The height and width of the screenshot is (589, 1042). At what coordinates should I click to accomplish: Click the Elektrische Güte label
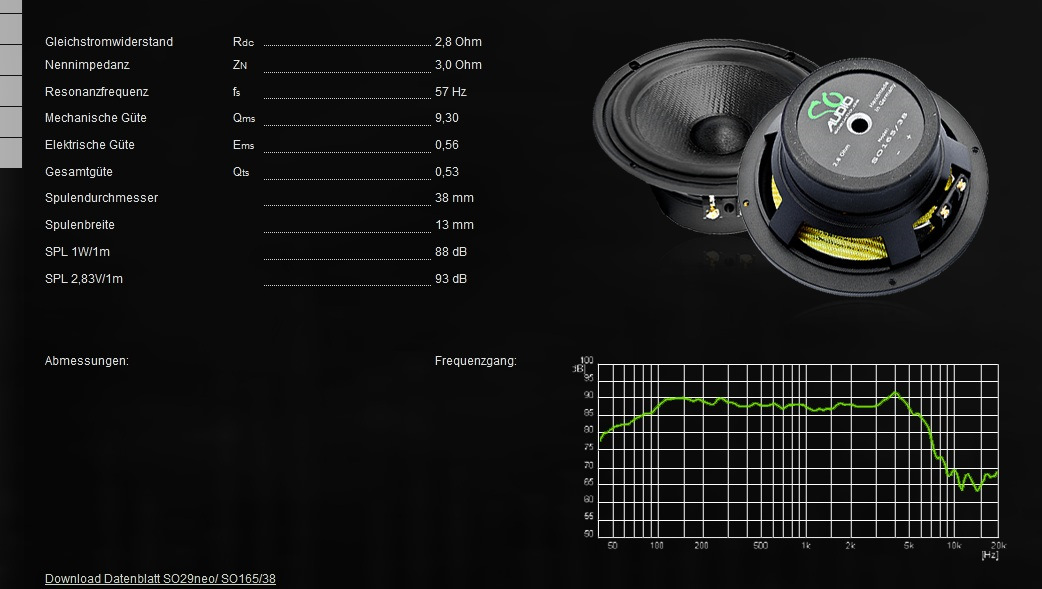point(90,145)
